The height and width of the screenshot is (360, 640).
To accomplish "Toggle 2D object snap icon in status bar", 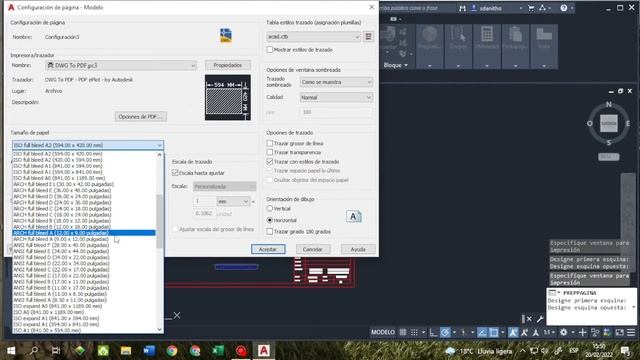I will point(493,332).
